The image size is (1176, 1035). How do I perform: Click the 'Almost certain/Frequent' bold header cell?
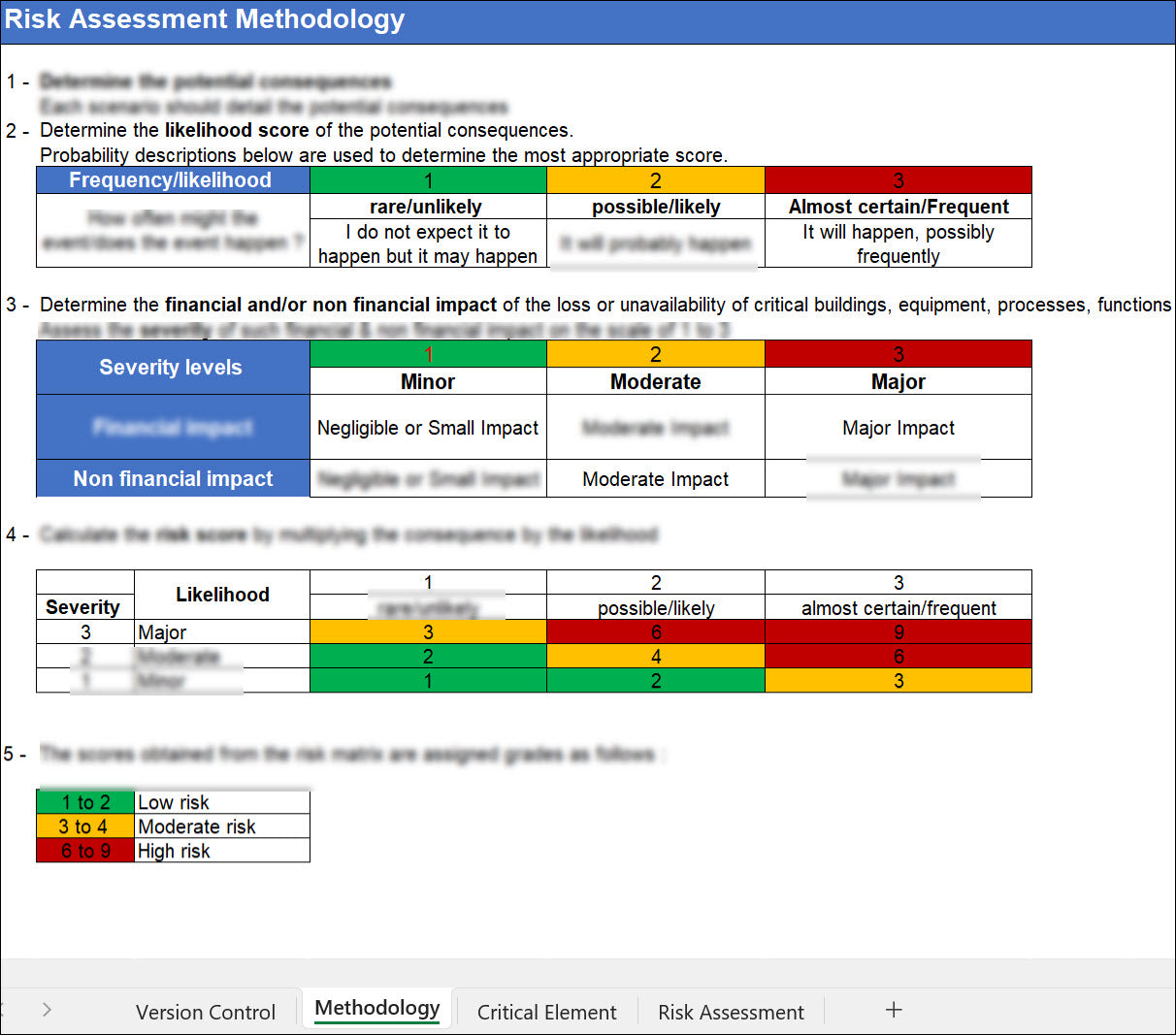pos(898,207)
